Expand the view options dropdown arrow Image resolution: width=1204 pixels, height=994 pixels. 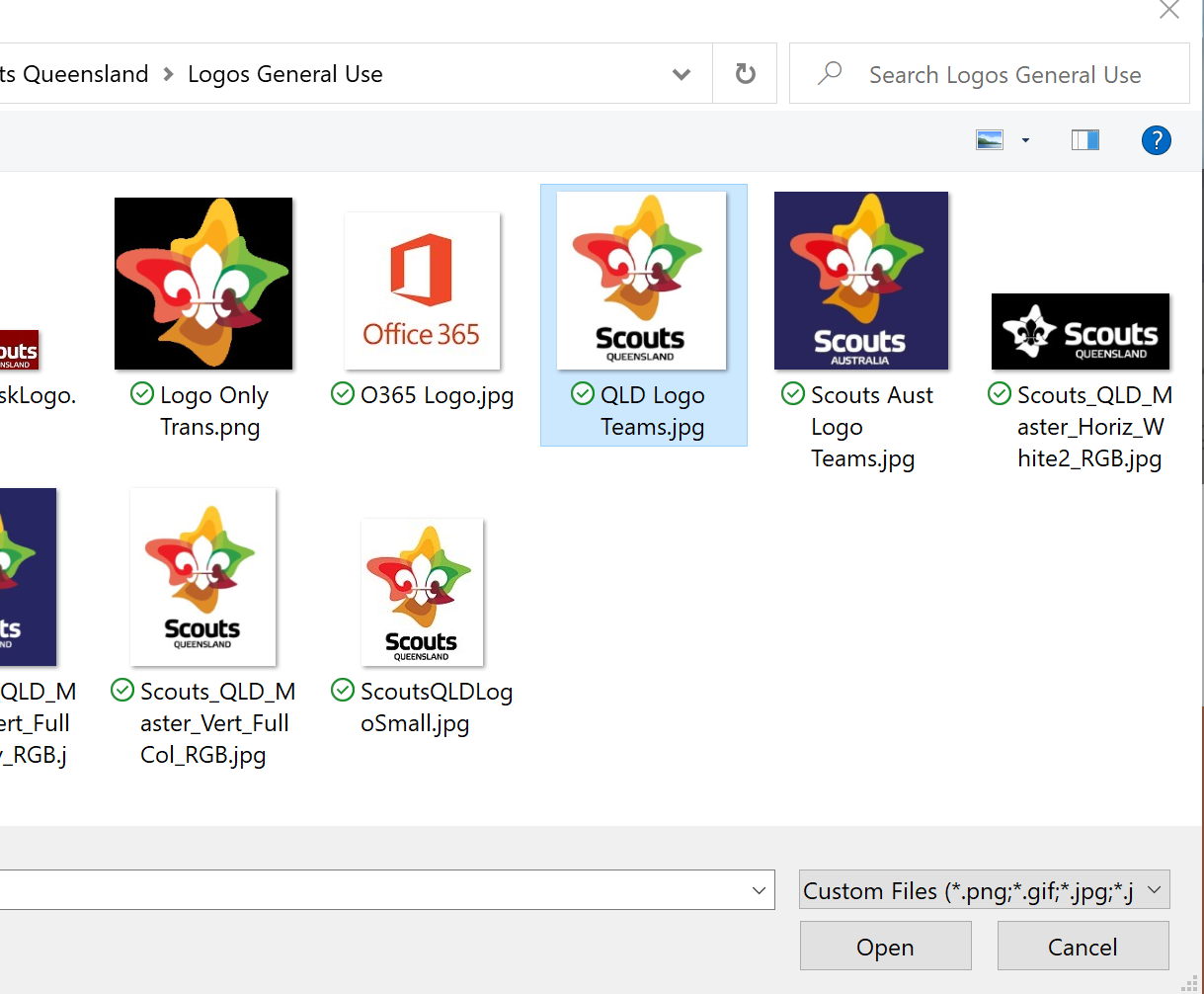click(x=1025, y=140)
